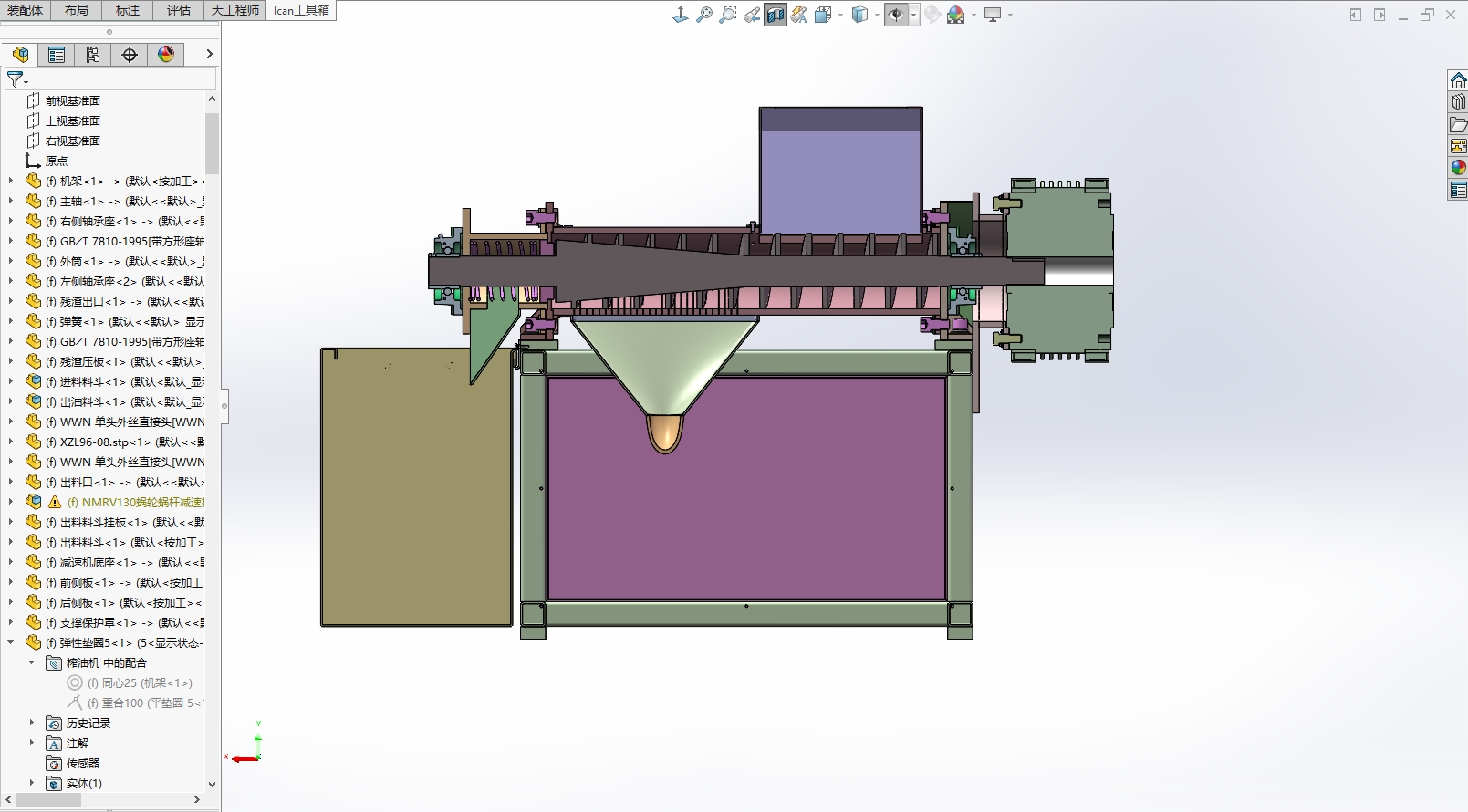This screenshot has width=1468, height=812.
Task: Open the 标注 tab
Action: pos(128,10)
